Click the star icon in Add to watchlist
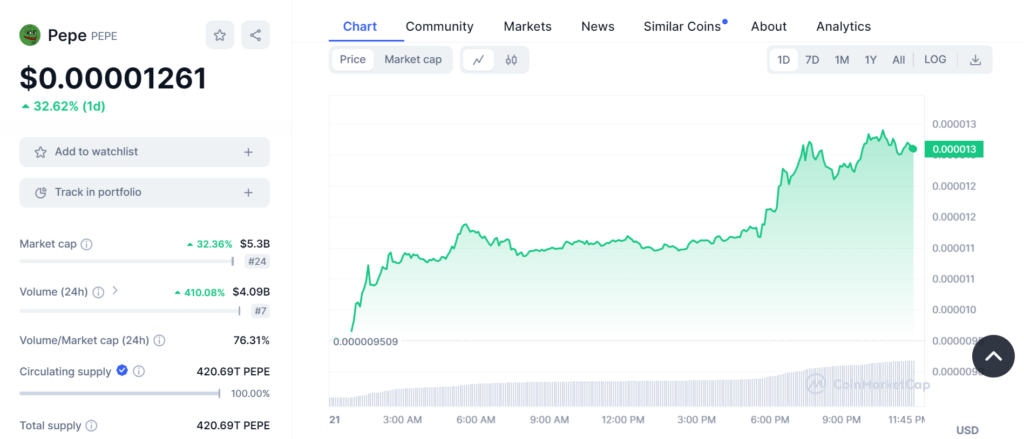The height and width of the screenshot is (439, 1024). point(40,152)
